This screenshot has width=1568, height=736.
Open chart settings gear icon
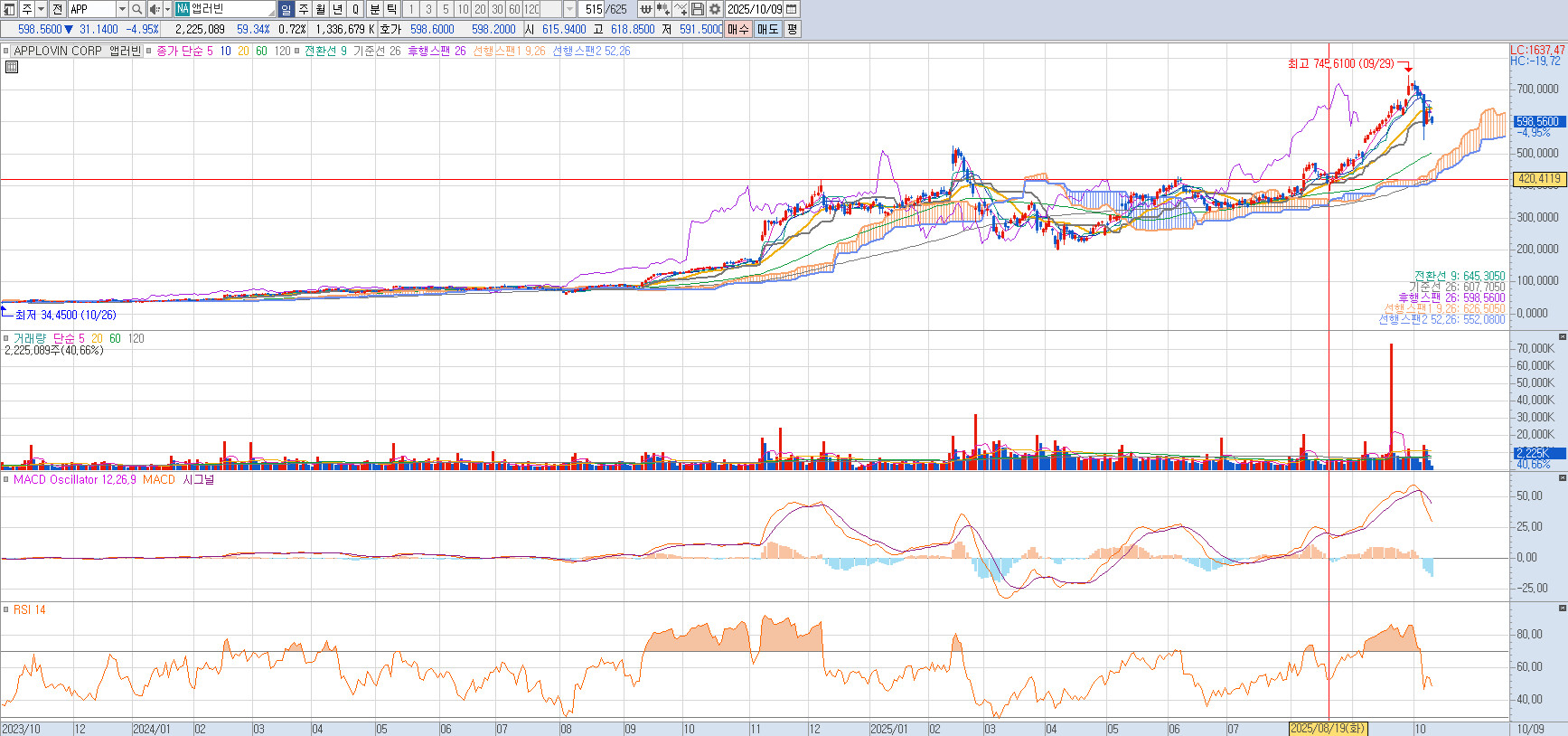715,9
